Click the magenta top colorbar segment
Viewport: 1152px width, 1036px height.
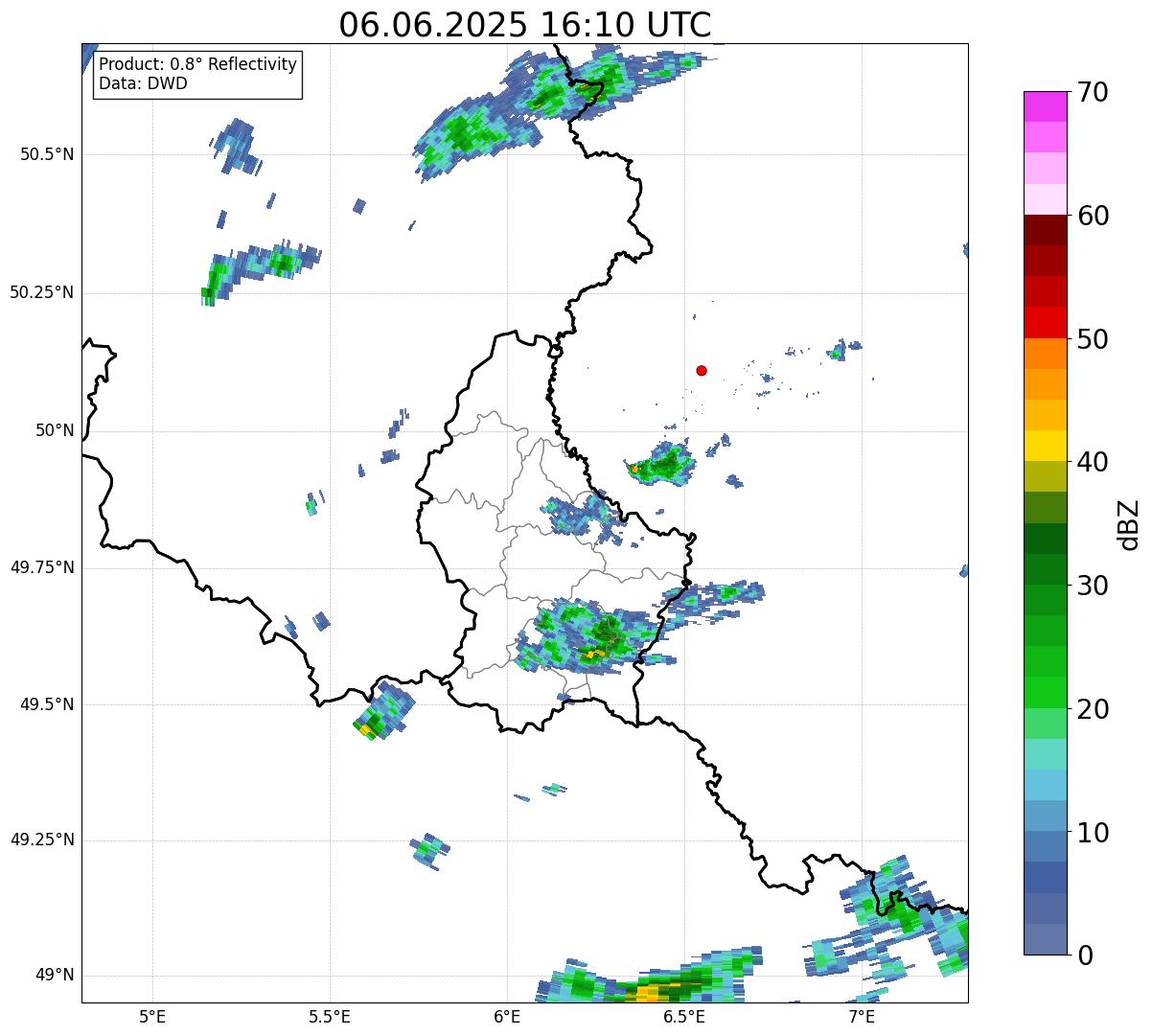(x=1046, y=106)
